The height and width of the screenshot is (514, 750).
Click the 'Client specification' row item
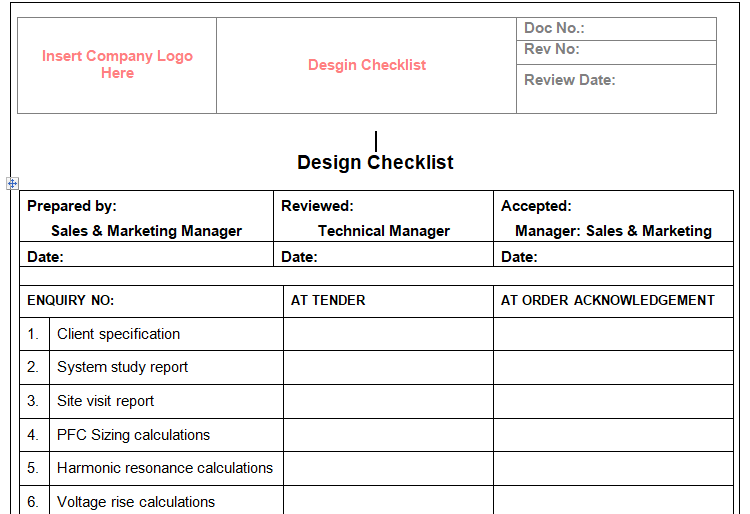tap(118, 334)
